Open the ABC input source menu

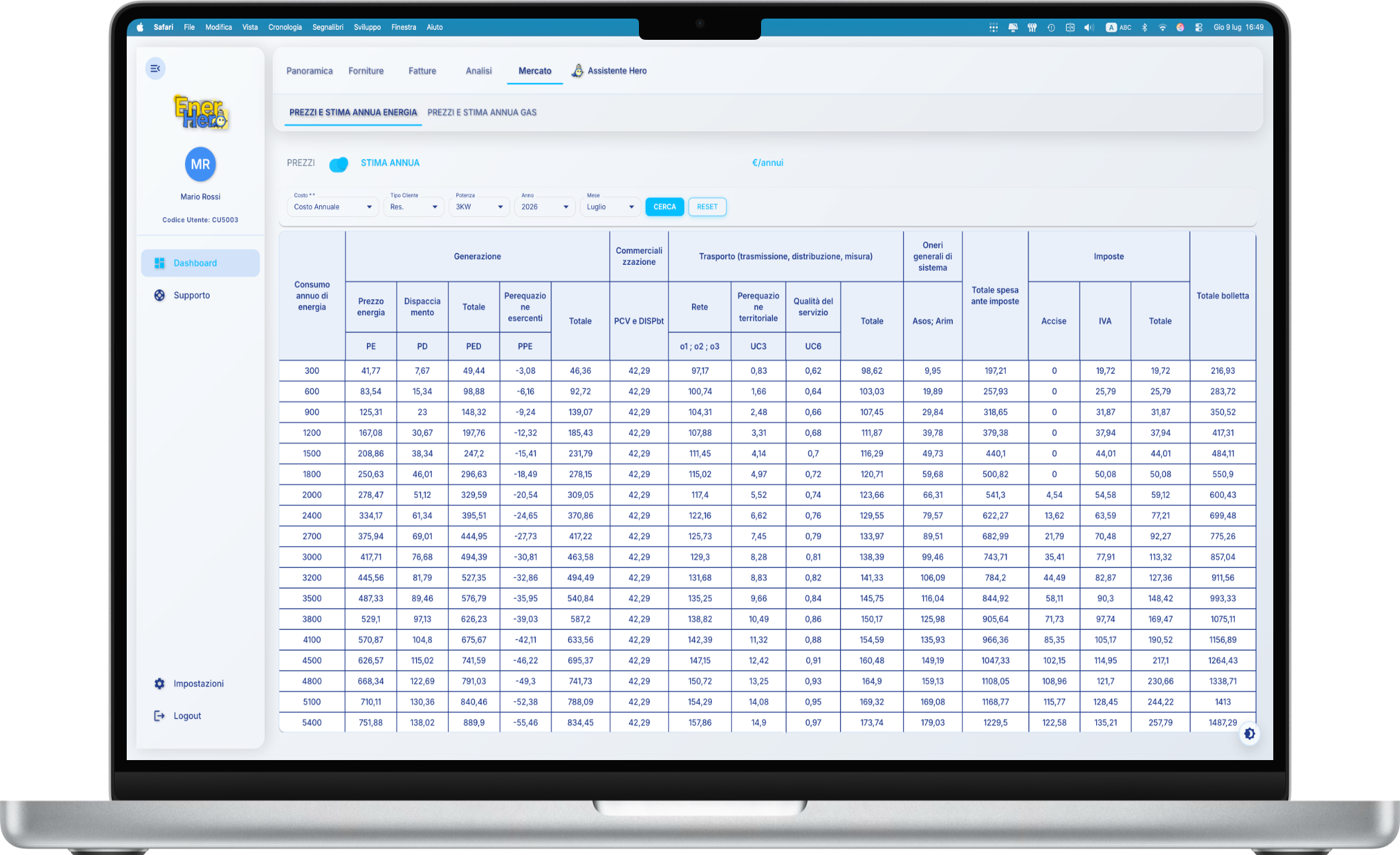[1119, 27]
